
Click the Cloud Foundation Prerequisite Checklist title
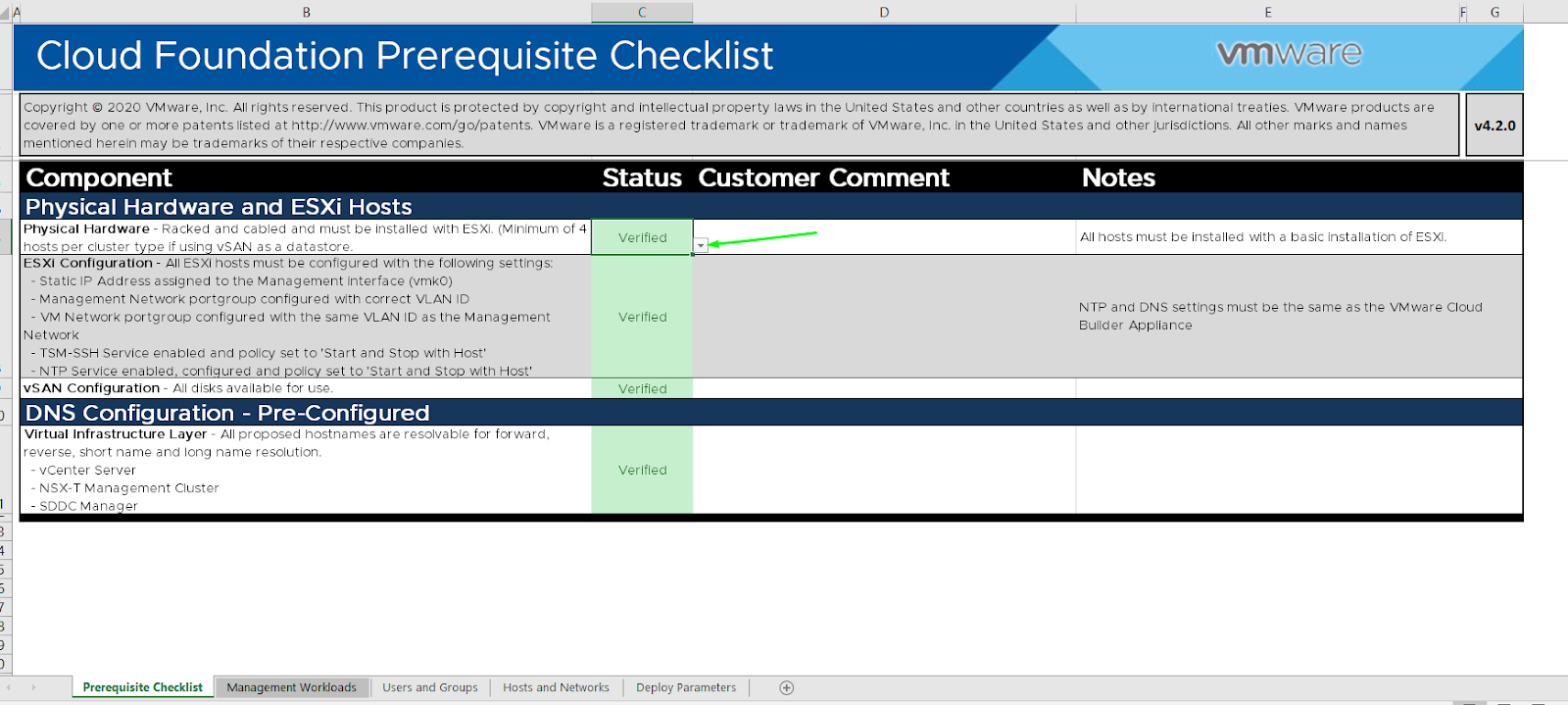tap(405, 56)
